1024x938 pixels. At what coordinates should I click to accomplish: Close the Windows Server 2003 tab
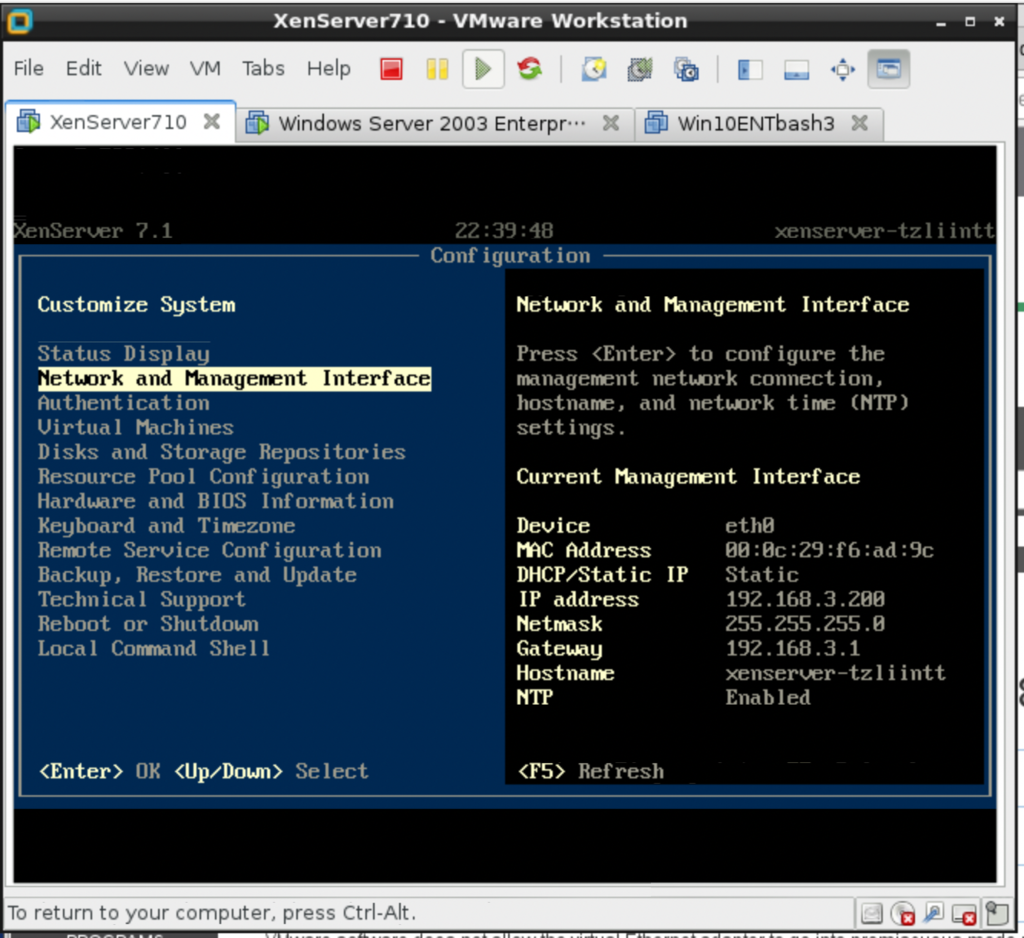(611, 123)
